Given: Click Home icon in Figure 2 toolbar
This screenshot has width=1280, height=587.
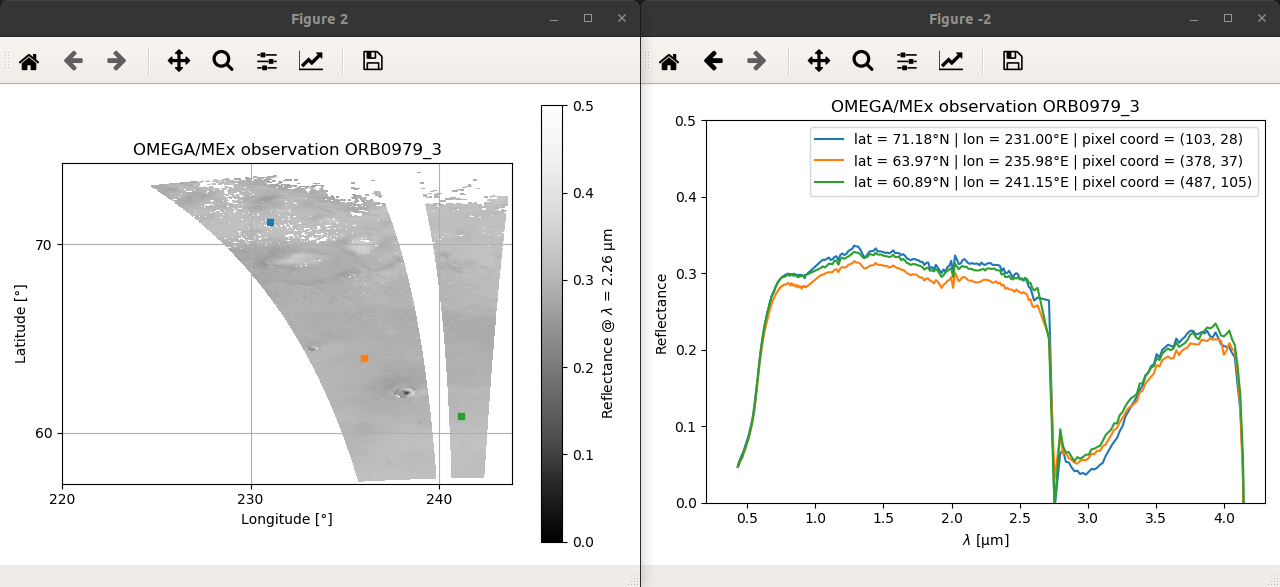Looking at the screenshot, I should [29, 61].
